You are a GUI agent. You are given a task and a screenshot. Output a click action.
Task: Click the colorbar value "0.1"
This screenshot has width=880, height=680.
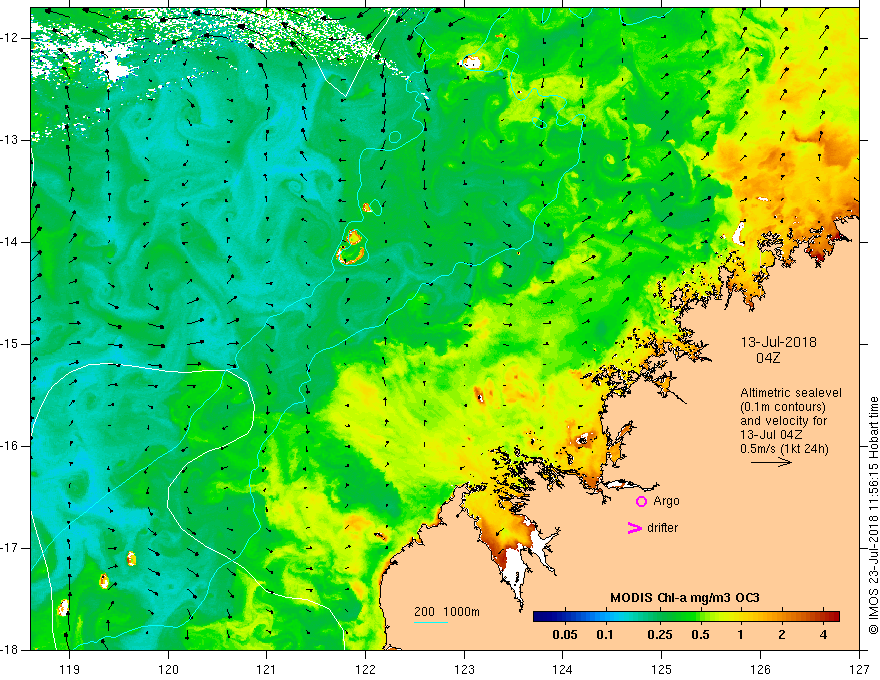[604, 635]
